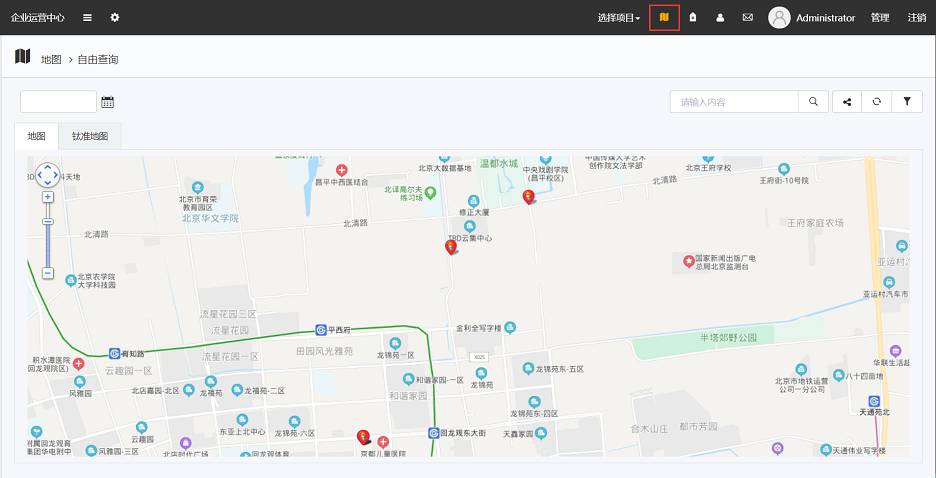This screenshot has width=936, height=478.
Task: Expand the 选择项目 dropdown
Action: pos(619,18)
